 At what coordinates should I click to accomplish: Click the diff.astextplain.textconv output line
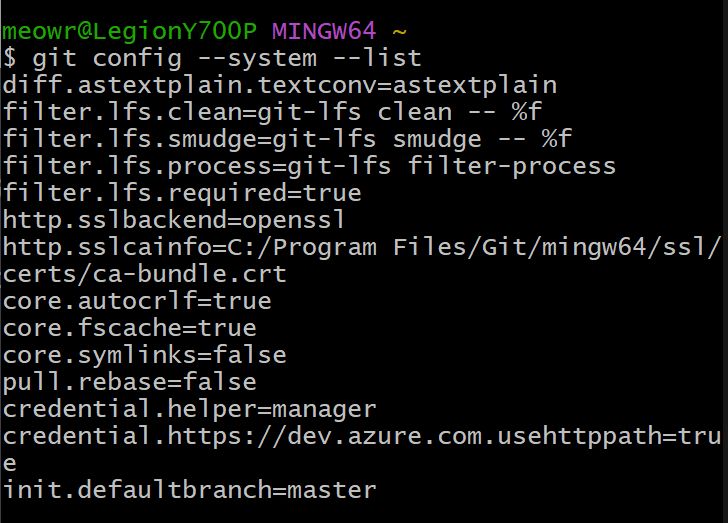(x=280, y=85)
